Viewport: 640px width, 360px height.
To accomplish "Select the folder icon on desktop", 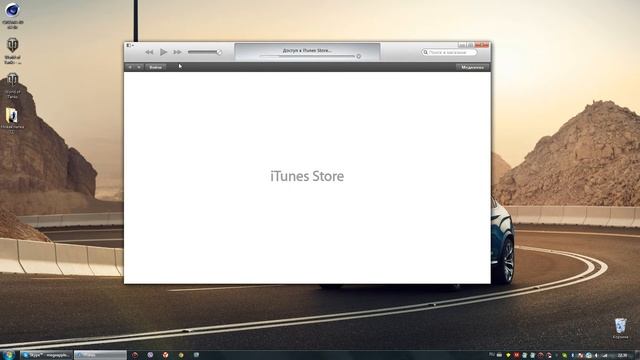I will point(12,120).
